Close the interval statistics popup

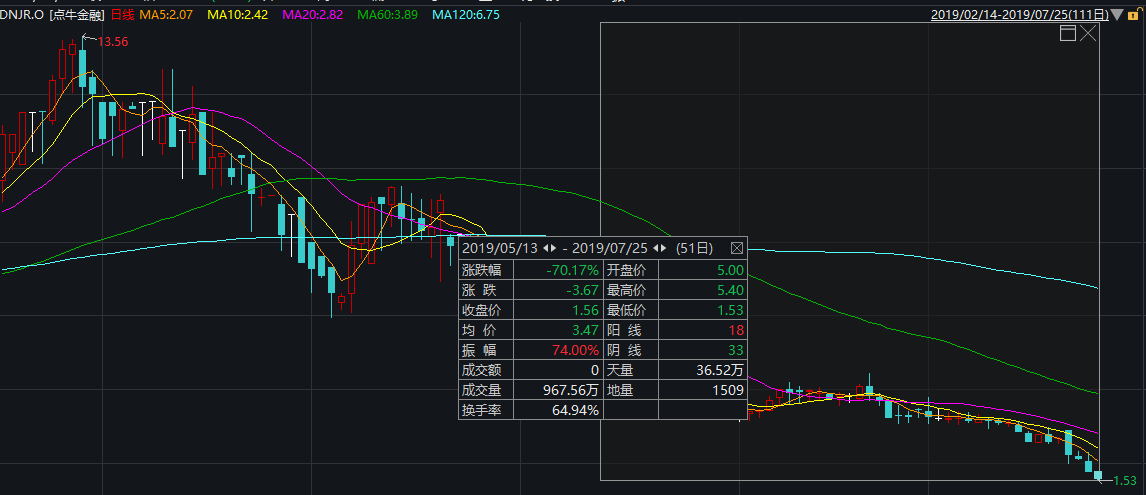(737, 249)
